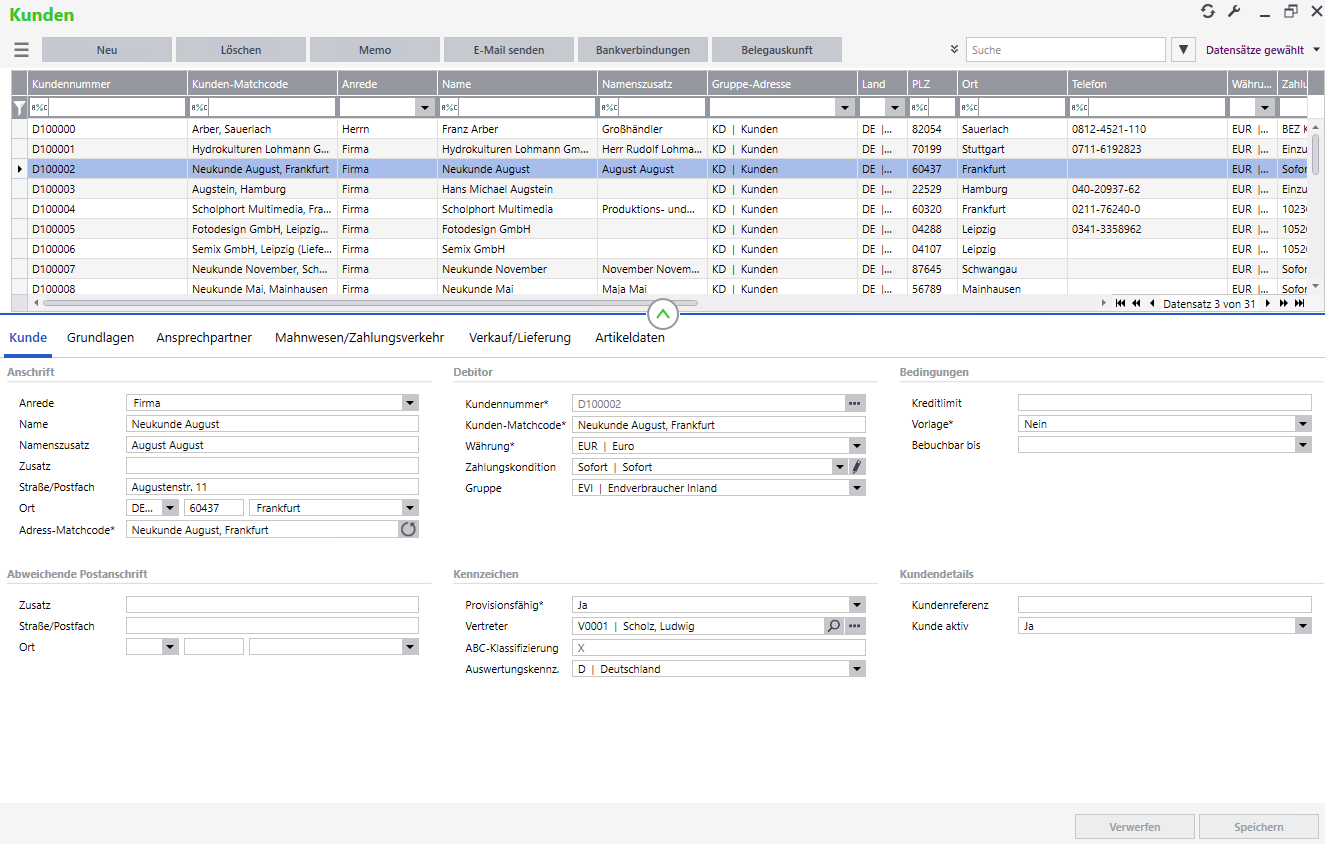
Task: Go to the previous record
Action: 1152,303
